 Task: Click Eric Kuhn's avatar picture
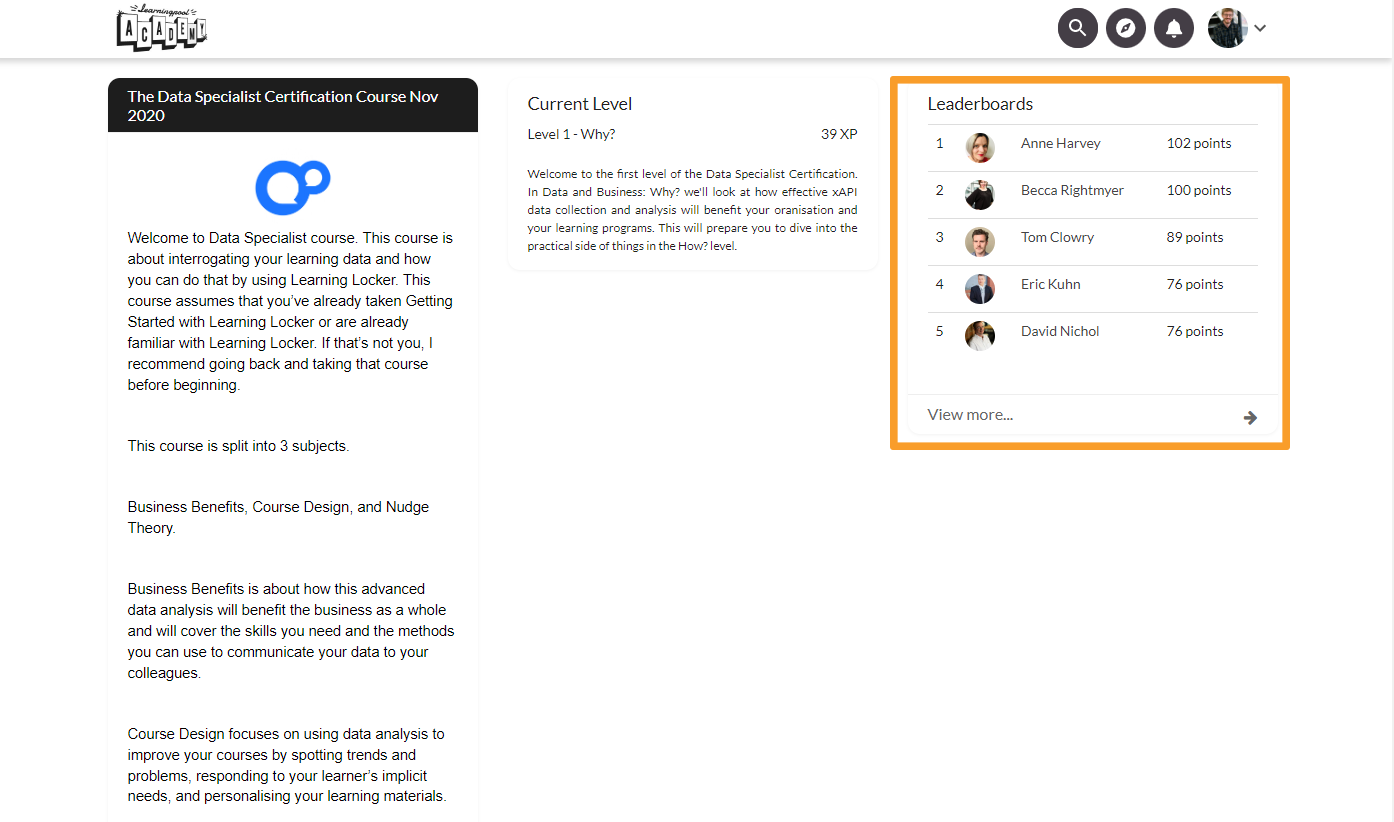point(979,289)
